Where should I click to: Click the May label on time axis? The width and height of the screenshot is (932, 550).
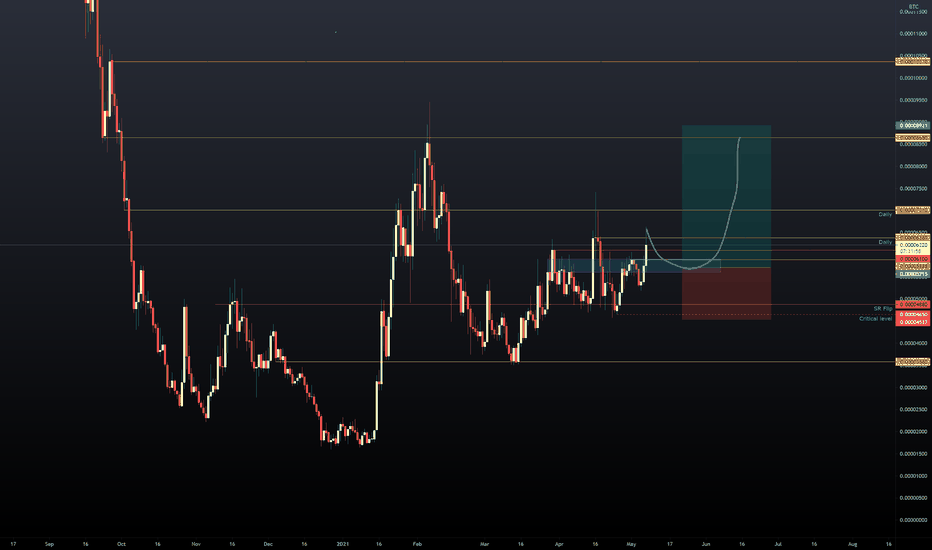tap(631, 544)
